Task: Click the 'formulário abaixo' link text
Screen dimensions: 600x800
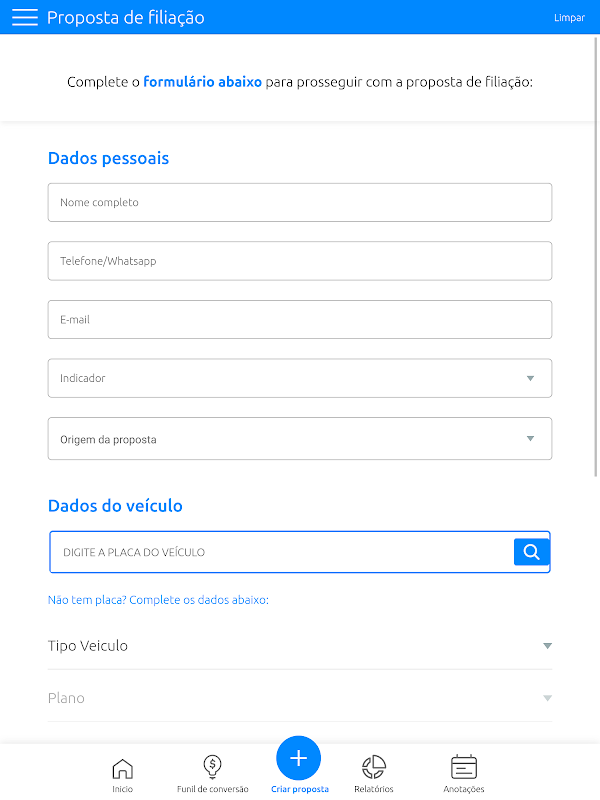Action: pos(202,82)
